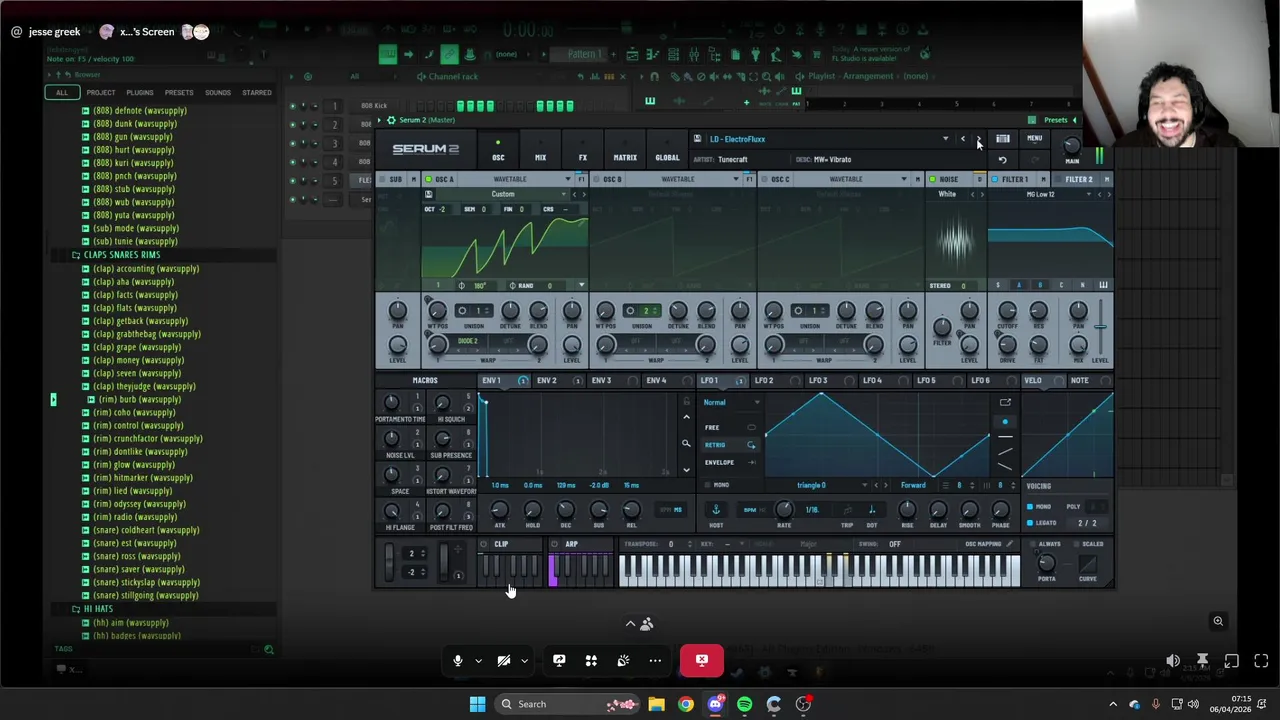Open OSC A WAVETABLE type dropdown

[568, 180]
